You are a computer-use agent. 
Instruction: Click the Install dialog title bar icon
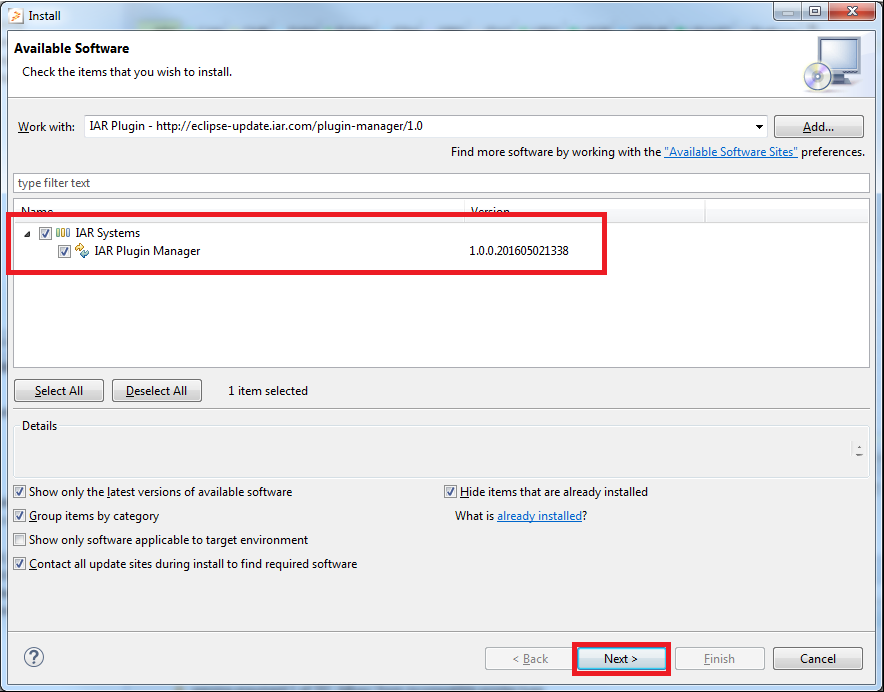pos(16,15)
